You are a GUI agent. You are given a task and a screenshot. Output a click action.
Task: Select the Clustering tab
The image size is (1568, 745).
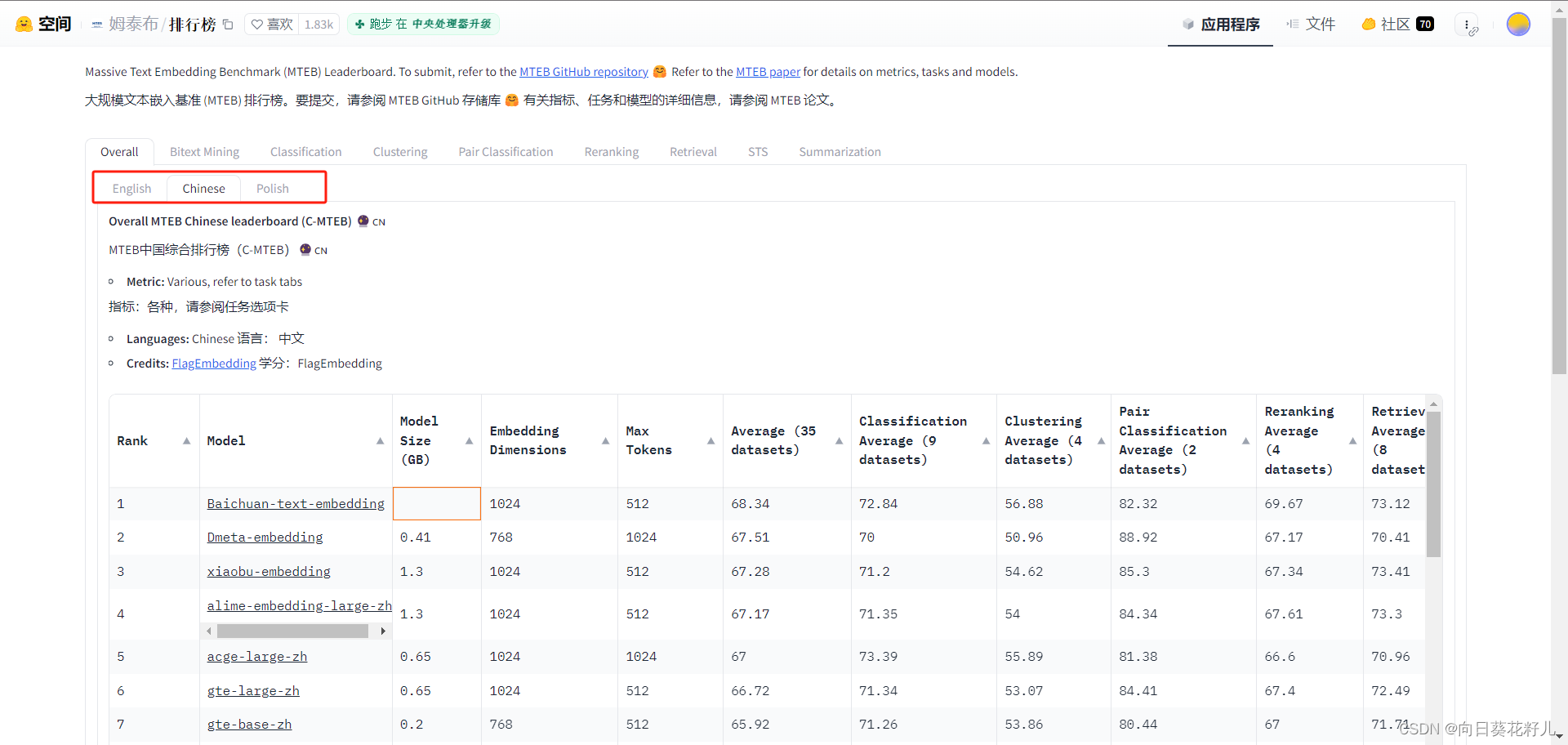(400, 152)
